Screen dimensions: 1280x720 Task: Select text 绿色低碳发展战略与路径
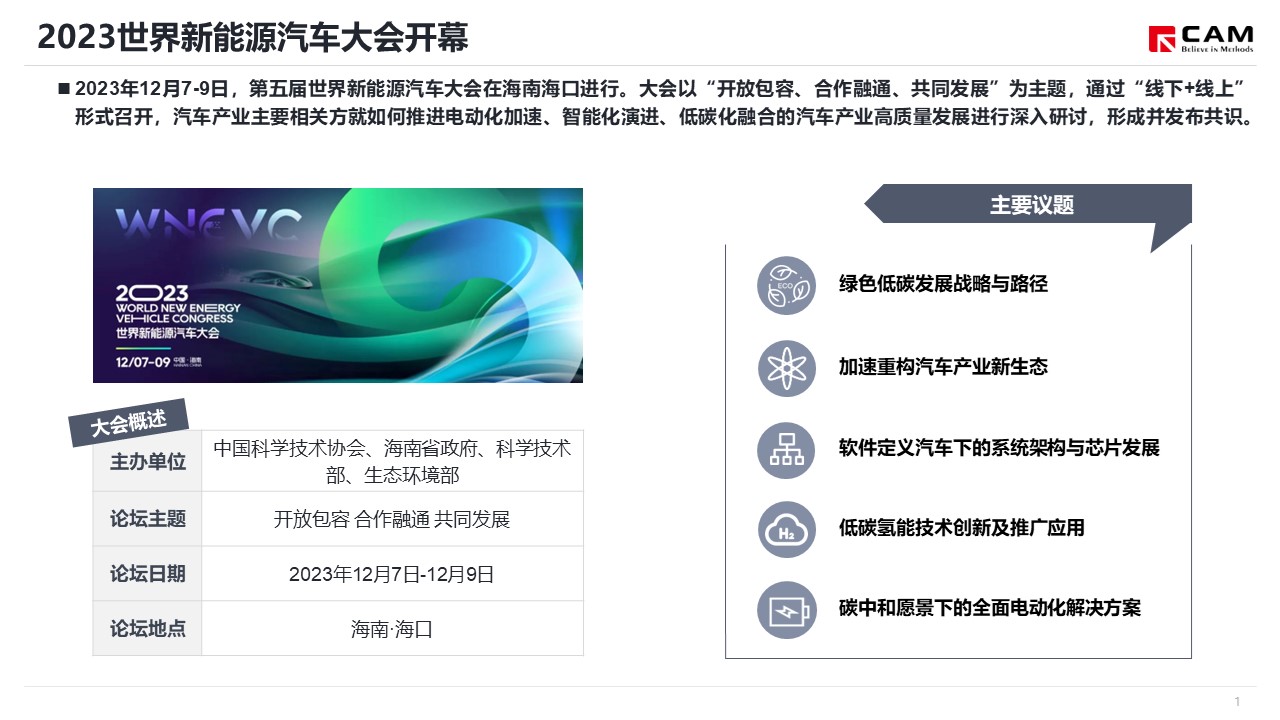(943, 284)
